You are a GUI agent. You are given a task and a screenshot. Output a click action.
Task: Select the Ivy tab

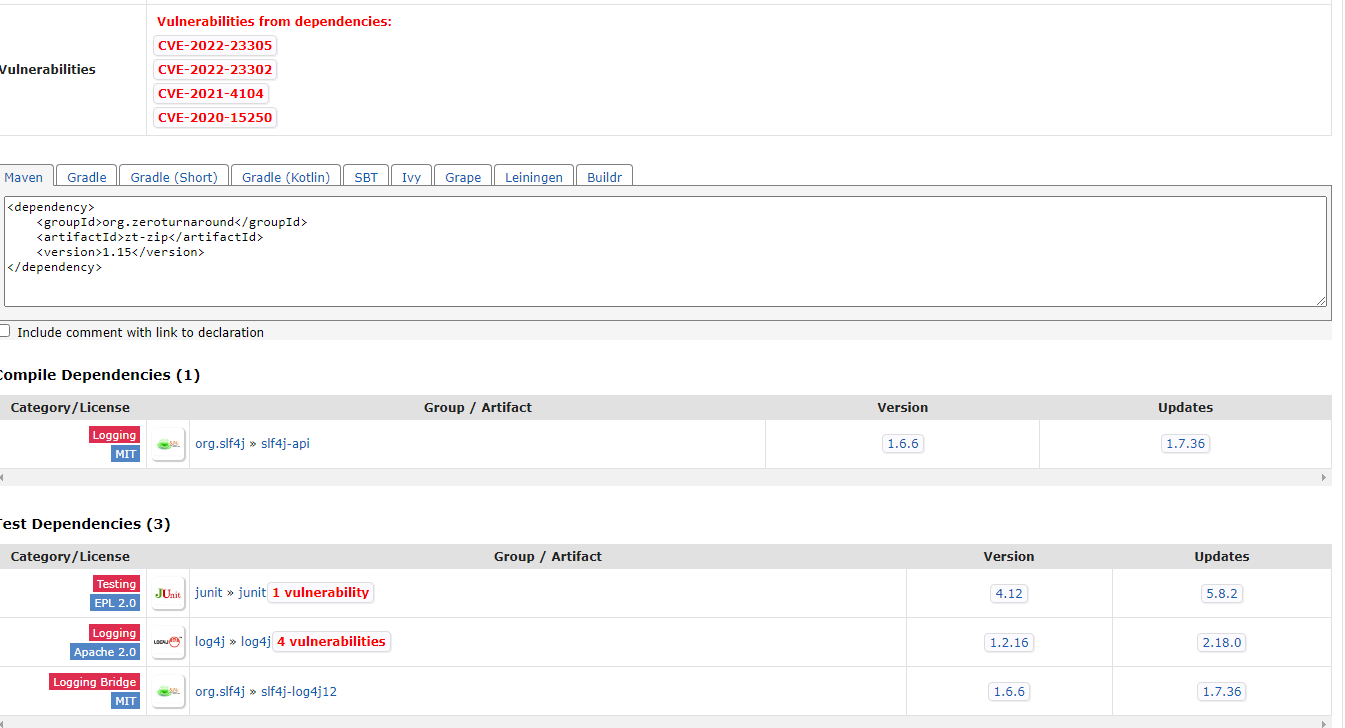pos(411,176)
